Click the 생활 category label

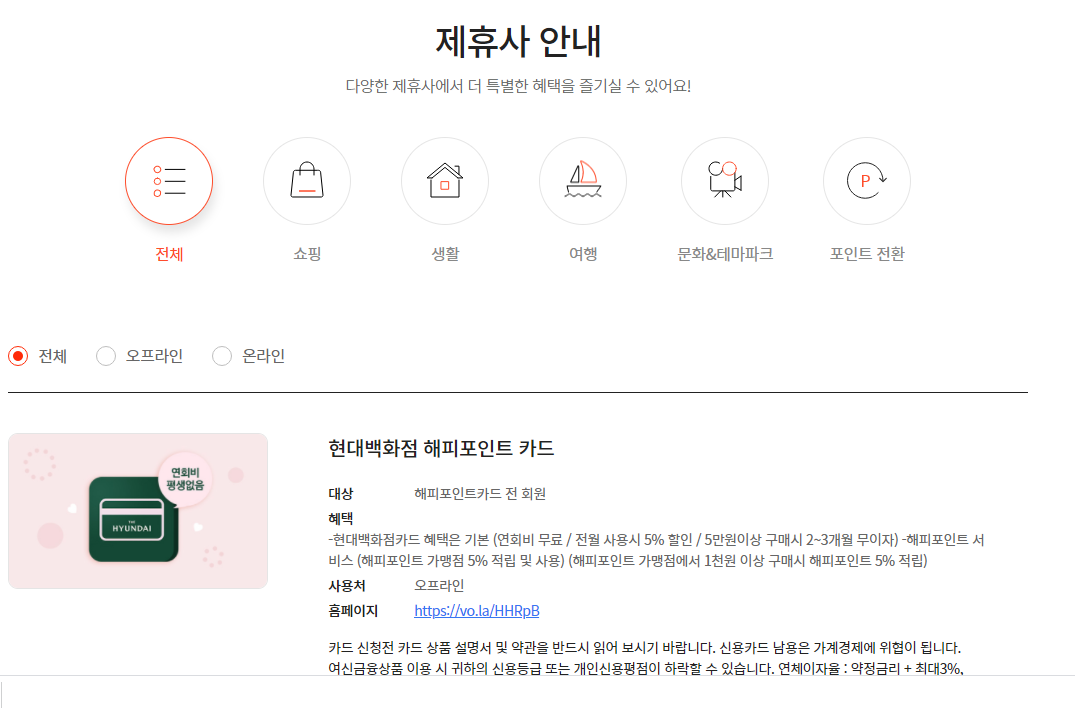click(x=445, y=254)
